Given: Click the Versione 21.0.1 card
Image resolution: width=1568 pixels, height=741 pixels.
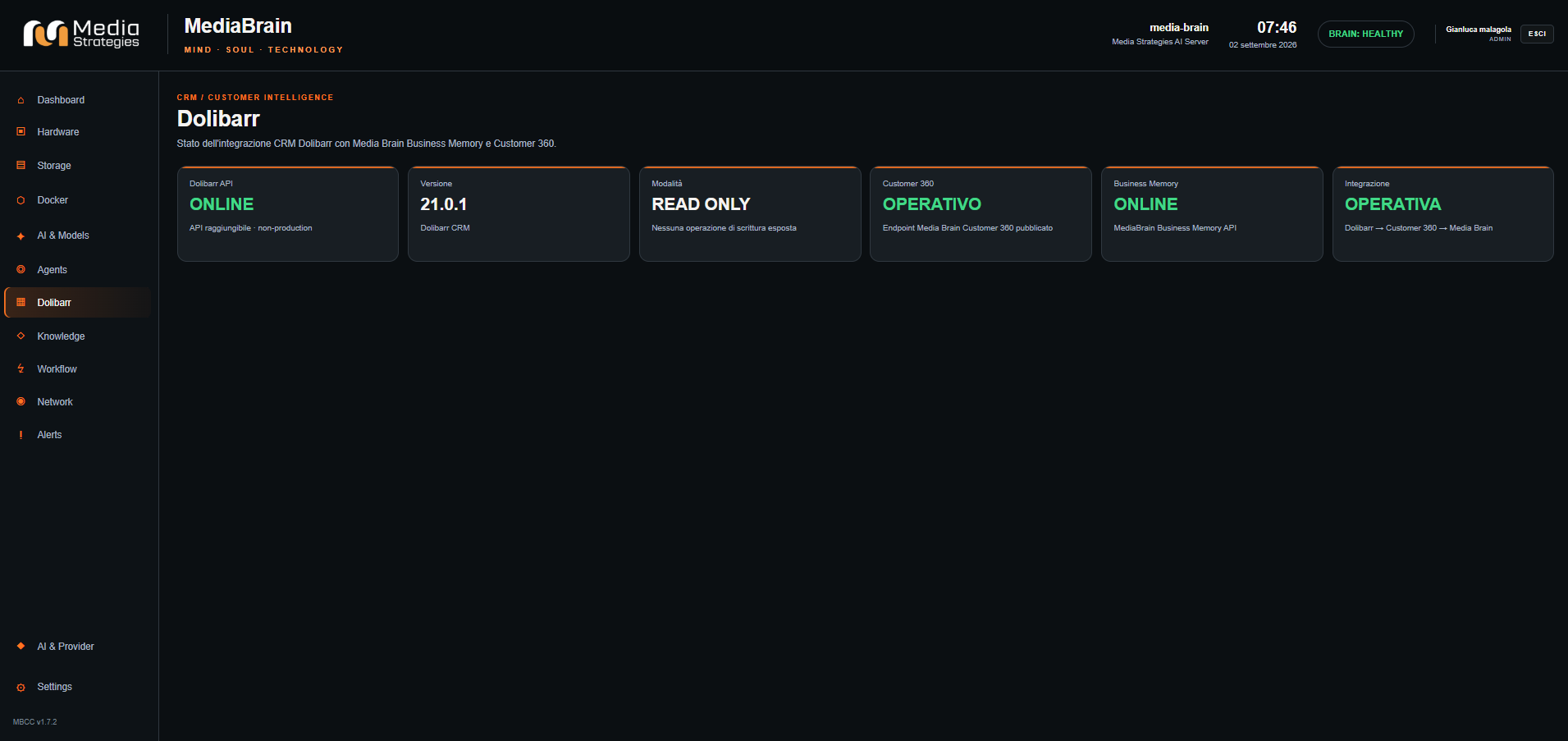Looking at the screenshot, I should click(519, 214).
